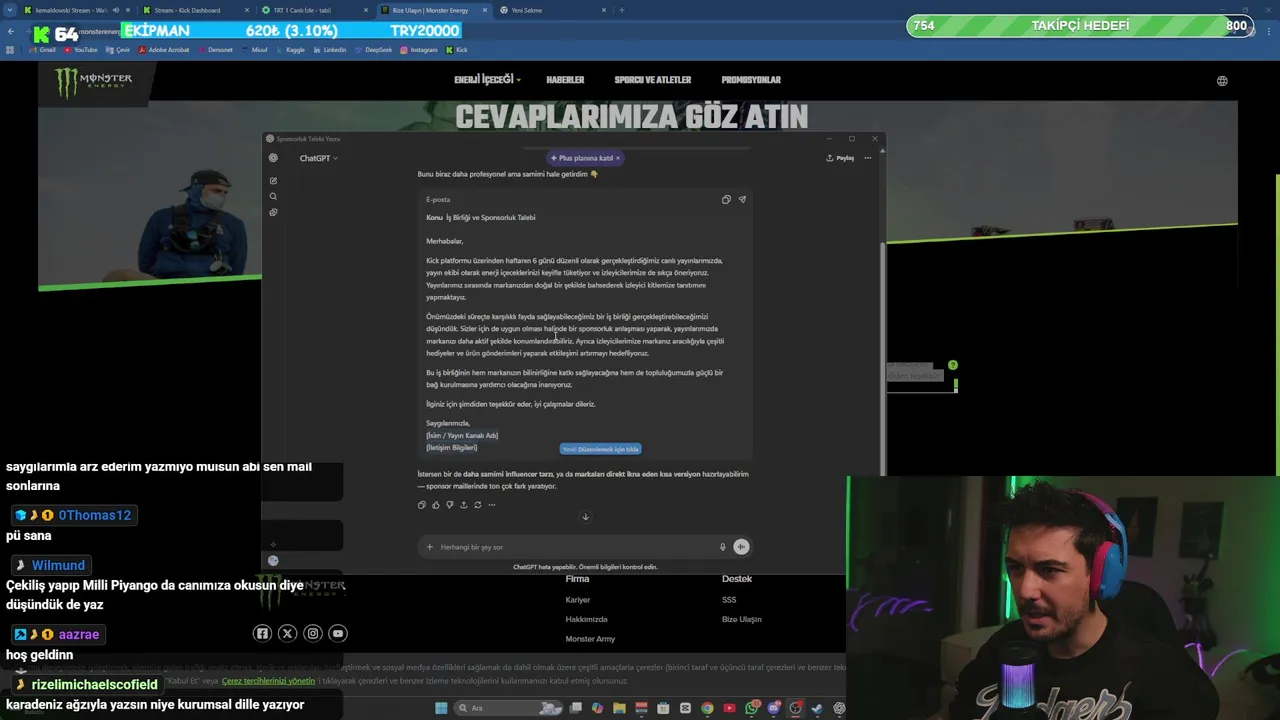Share the ChatGPT response via upload icon
Image resolution: width=1280 pixels, height=720 pixels.
click(463, 505)
